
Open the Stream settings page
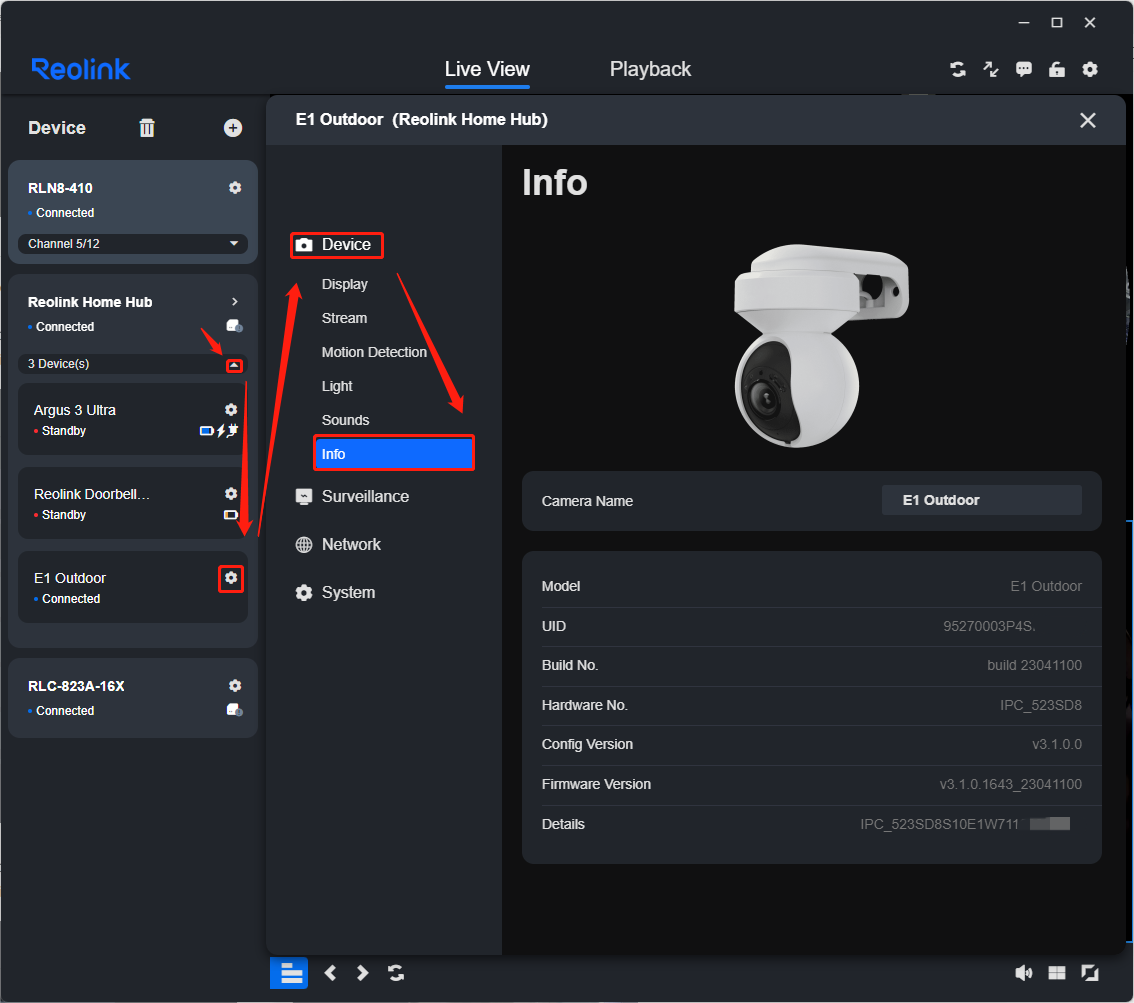[344, 318]
